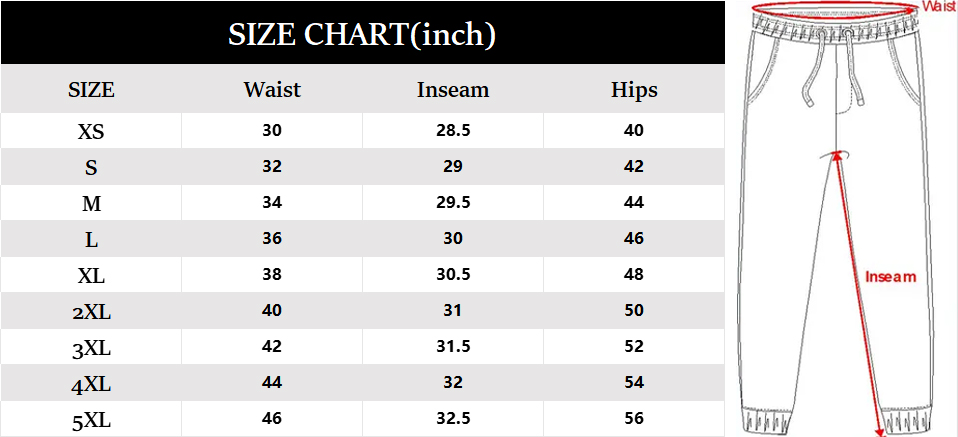Select the 5XL size row label
This screenshot has width=958, height=437.
click(x=91, y=420)
